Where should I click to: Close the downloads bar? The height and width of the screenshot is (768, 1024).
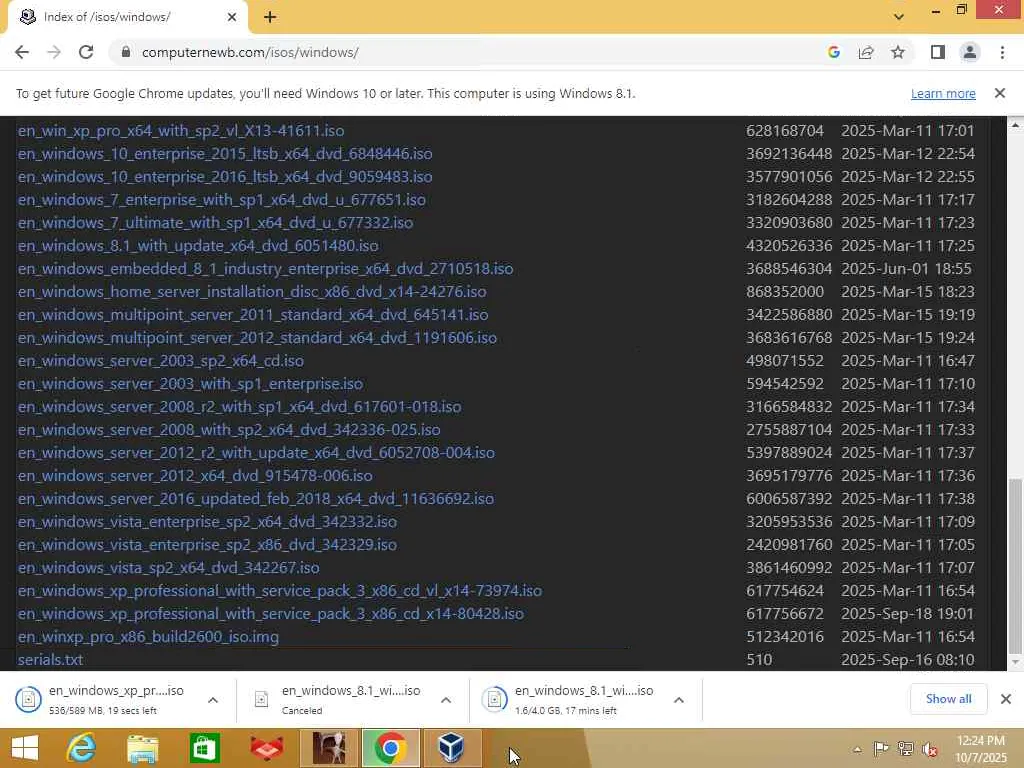pos(1006,699)
